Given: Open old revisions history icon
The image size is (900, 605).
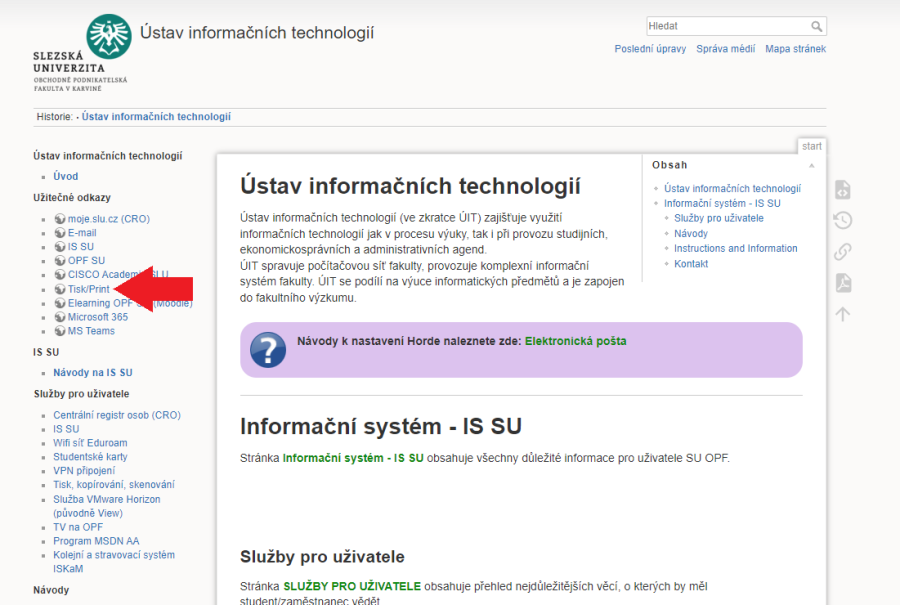Looking at the screenshot, I should pos(843,220).
